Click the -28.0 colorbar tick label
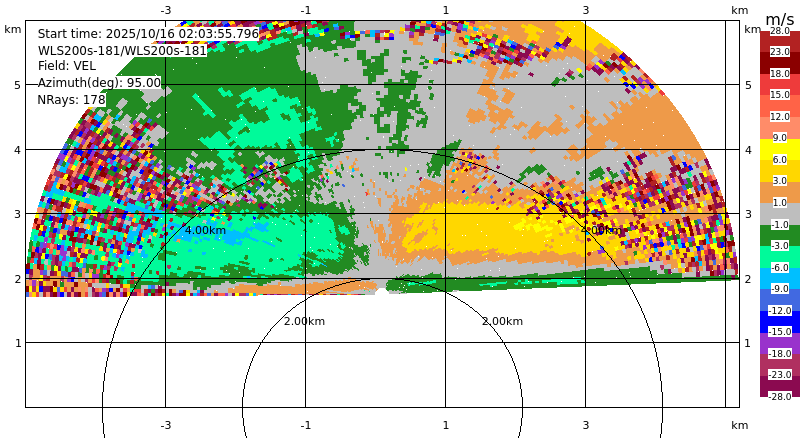800x438 pixels. point(780,397)
